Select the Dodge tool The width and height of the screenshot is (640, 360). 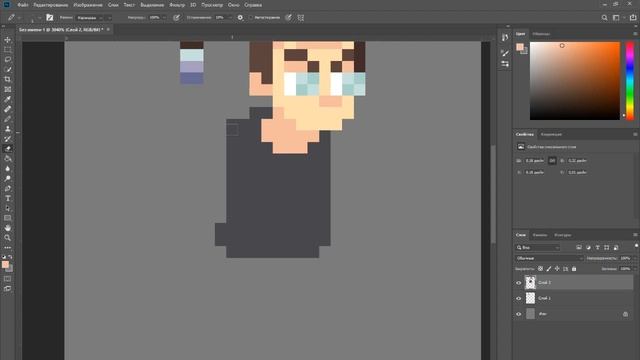tap(8, 178)
